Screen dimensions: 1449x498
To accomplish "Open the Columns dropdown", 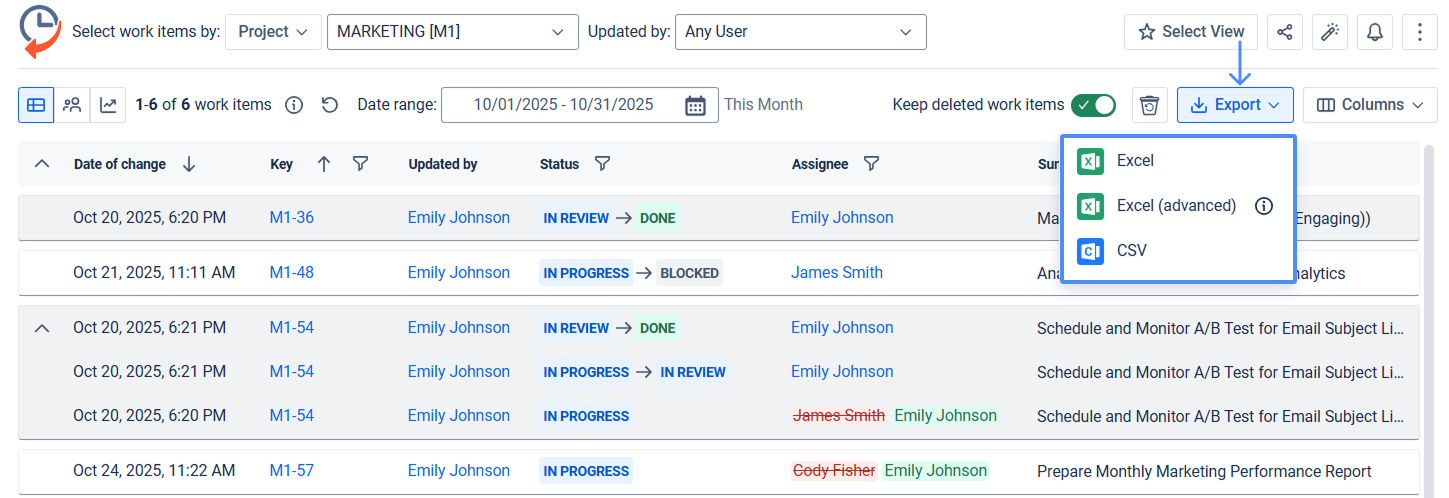I will pos(1370,105).
